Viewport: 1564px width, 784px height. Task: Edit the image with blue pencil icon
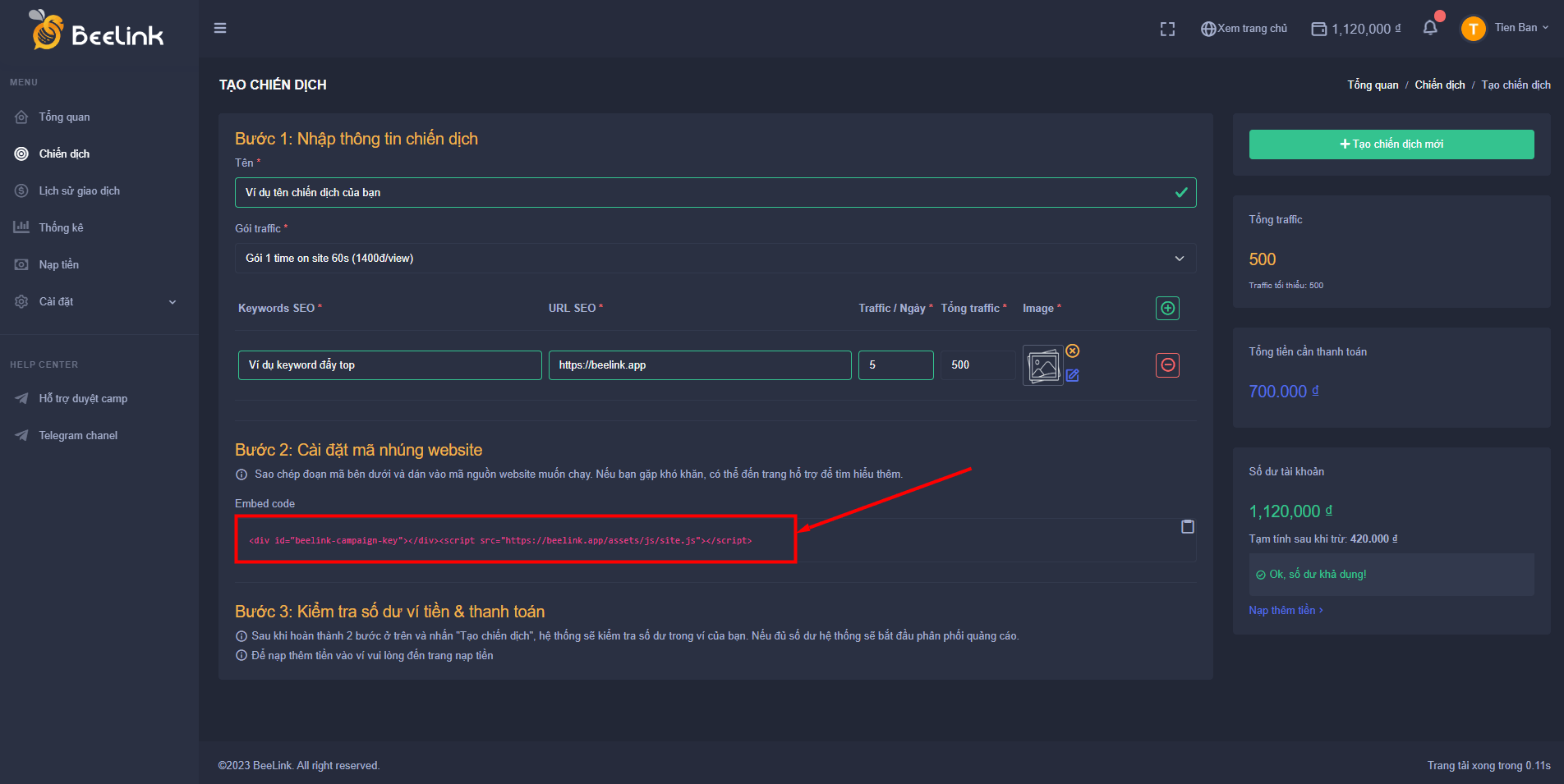pos(1073,375)
